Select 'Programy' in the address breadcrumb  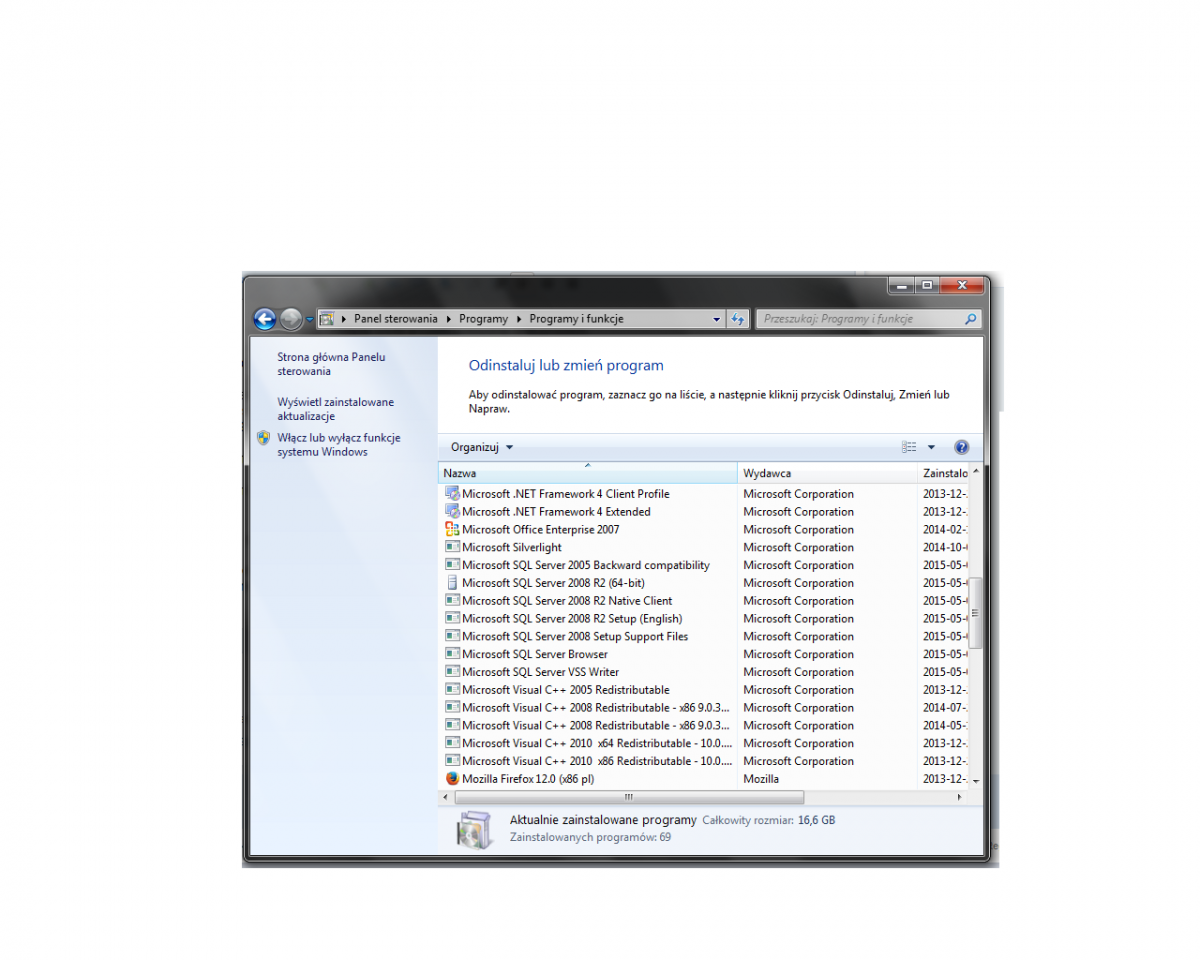pyautogui.click(x=484, y=319)
